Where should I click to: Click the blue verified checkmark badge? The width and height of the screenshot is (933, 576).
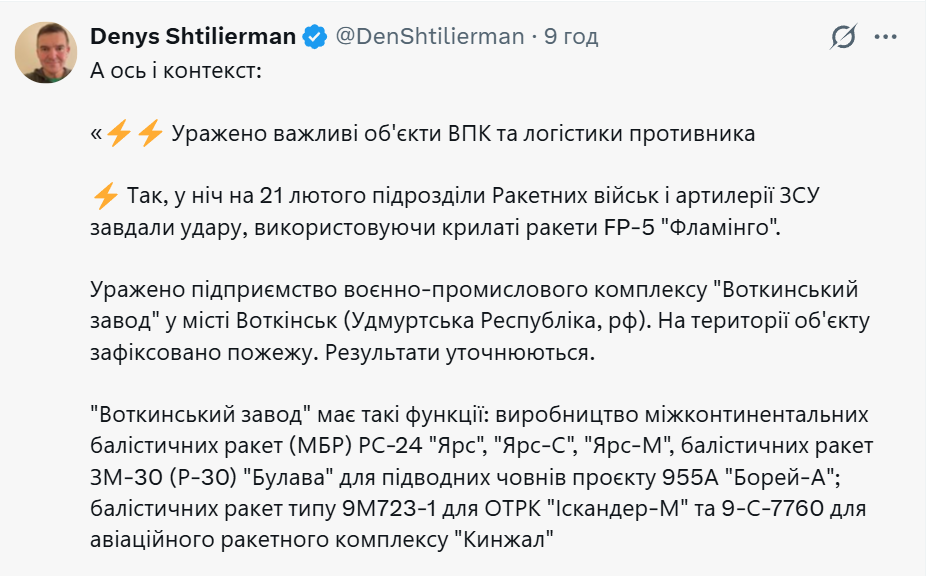click(316, 37)
